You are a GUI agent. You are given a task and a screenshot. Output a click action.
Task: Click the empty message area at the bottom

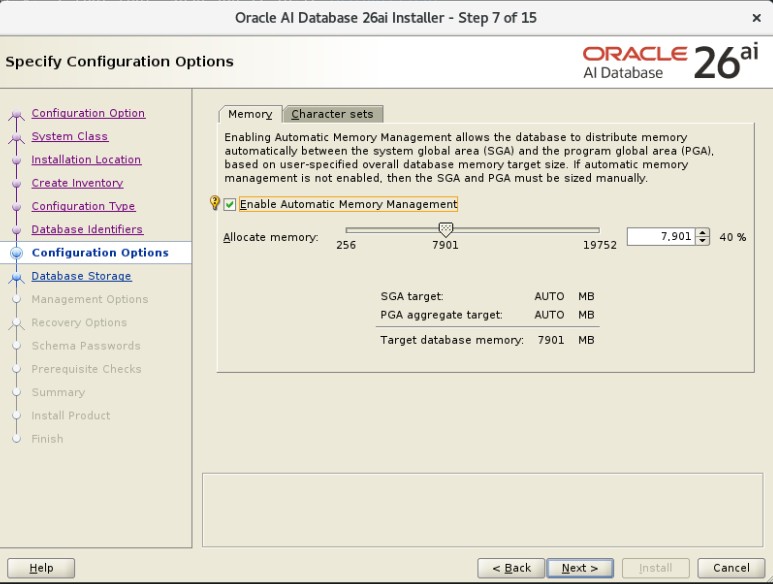click(482, 510)
